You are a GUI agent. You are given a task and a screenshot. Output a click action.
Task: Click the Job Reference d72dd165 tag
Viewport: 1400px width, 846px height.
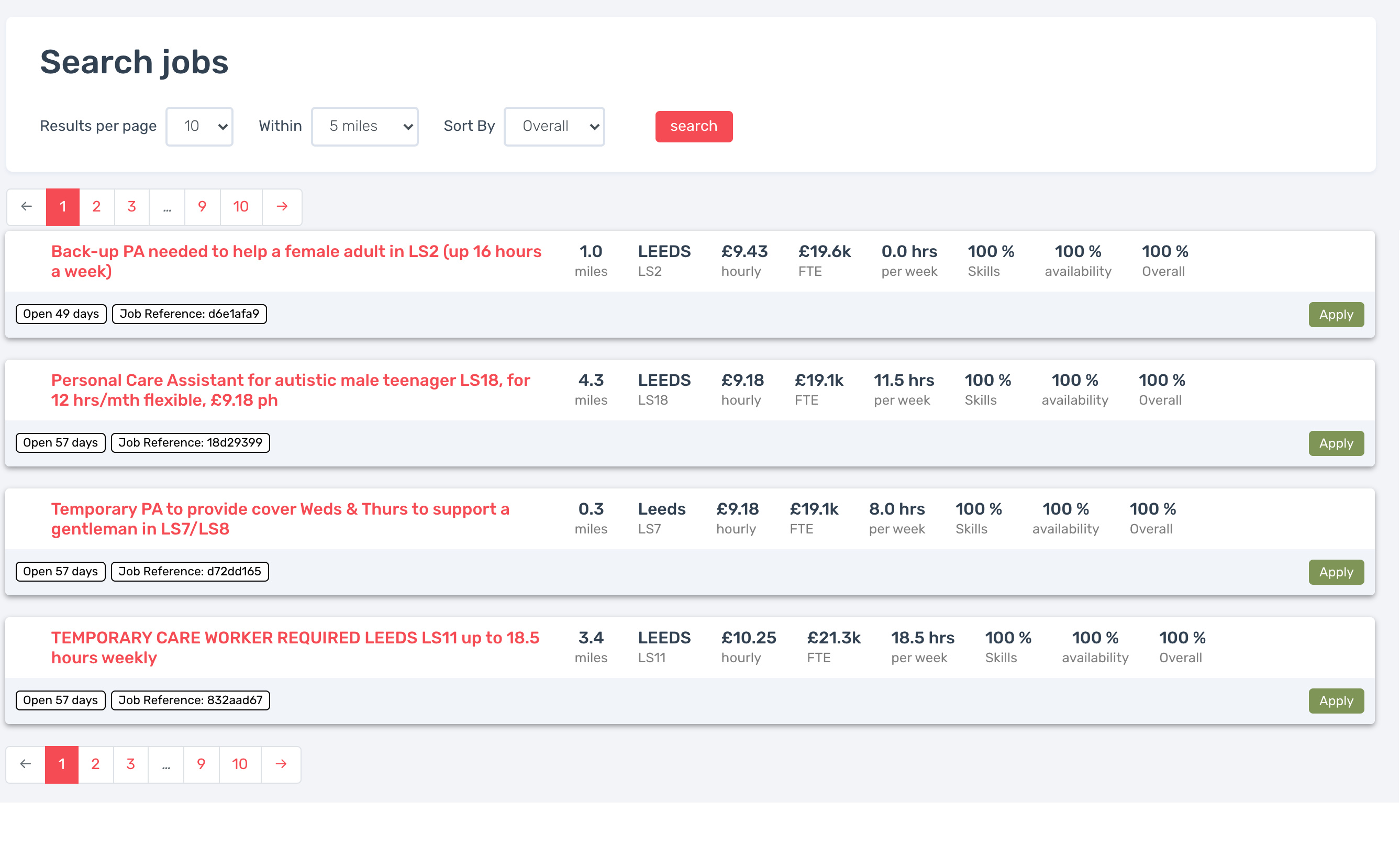(190, 571)
